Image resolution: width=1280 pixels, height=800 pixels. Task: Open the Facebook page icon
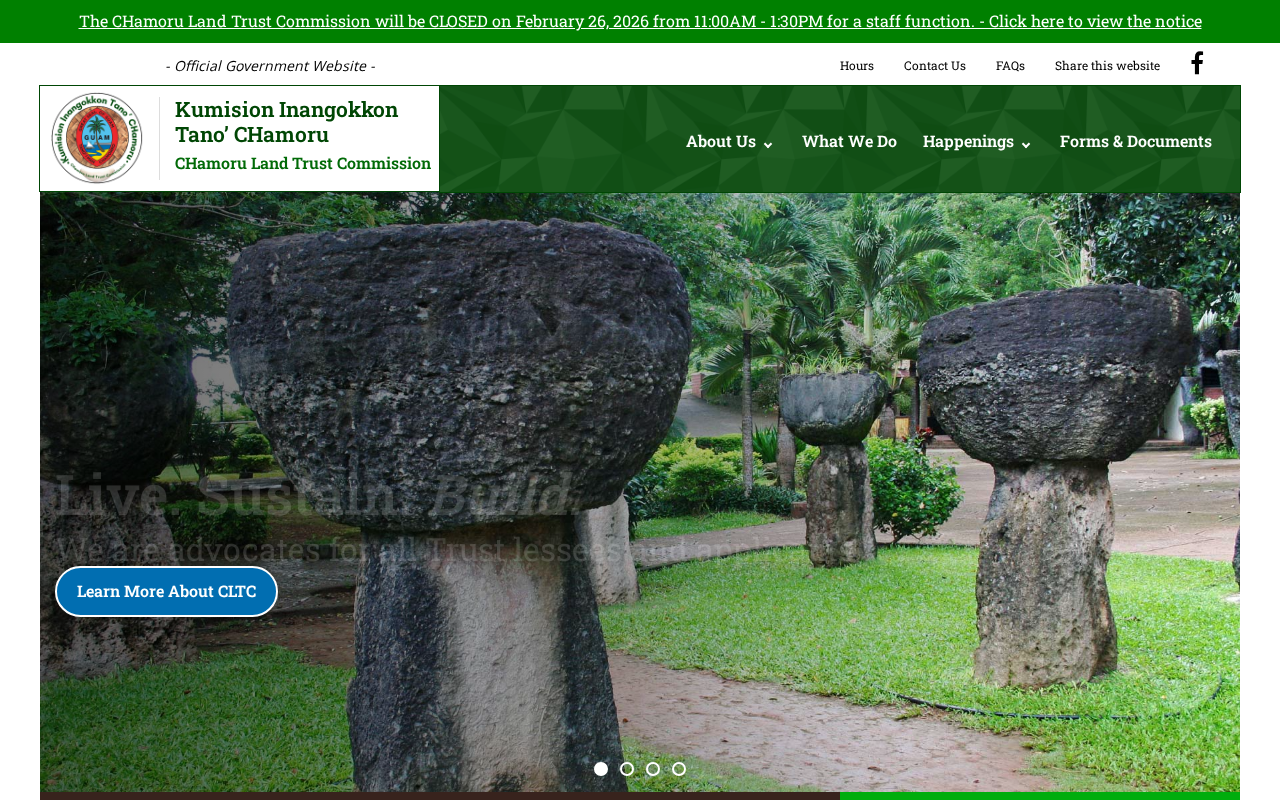[1196, 64]
